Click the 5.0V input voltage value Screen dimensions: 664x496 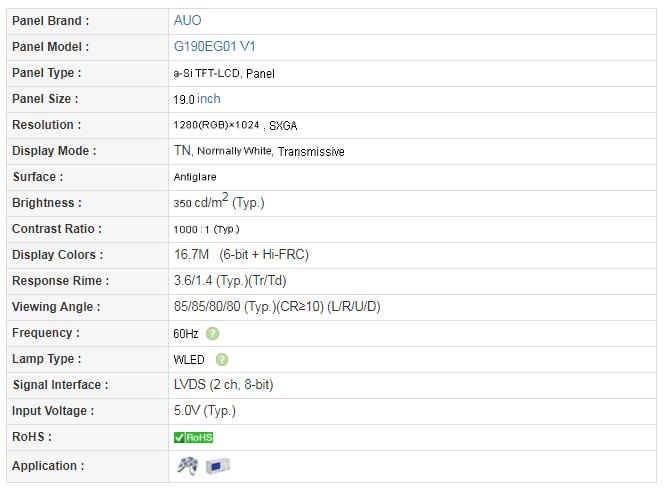(x=204, y=411)
